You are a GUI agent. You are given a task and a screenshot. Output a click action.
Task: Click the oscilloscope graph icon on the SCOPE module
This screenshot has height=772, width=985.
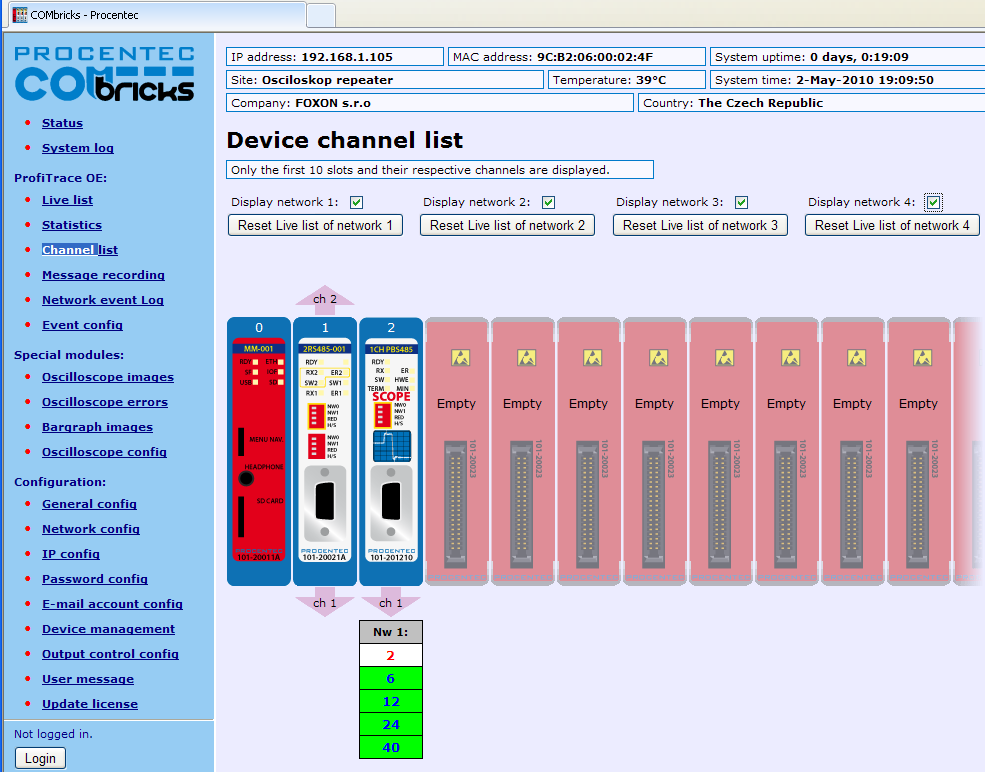pos(392,446)
